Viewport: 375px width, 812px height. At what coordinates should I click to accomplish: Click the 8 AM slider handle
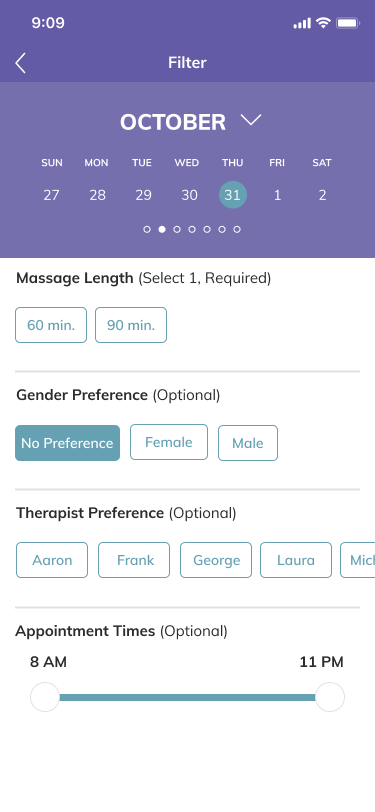(x=45, y=697)
